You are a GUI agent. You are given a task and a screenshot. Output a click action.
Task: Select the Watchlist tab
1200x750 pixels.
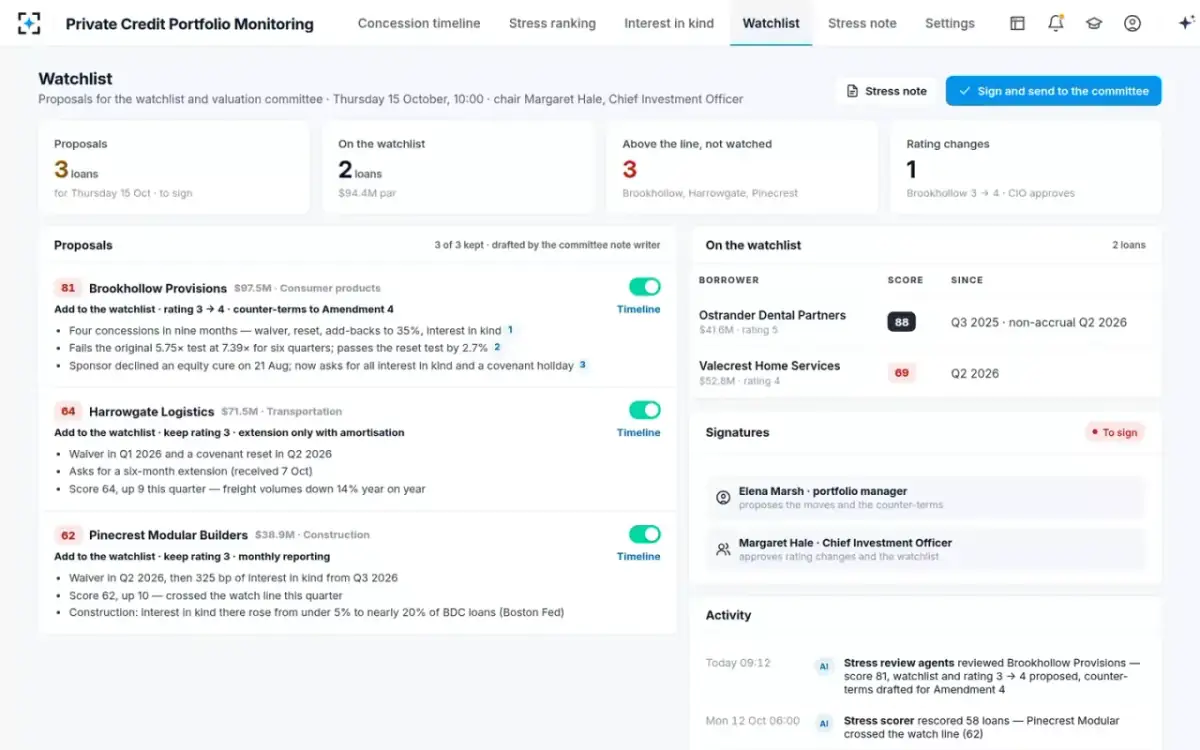click(771, 23)
